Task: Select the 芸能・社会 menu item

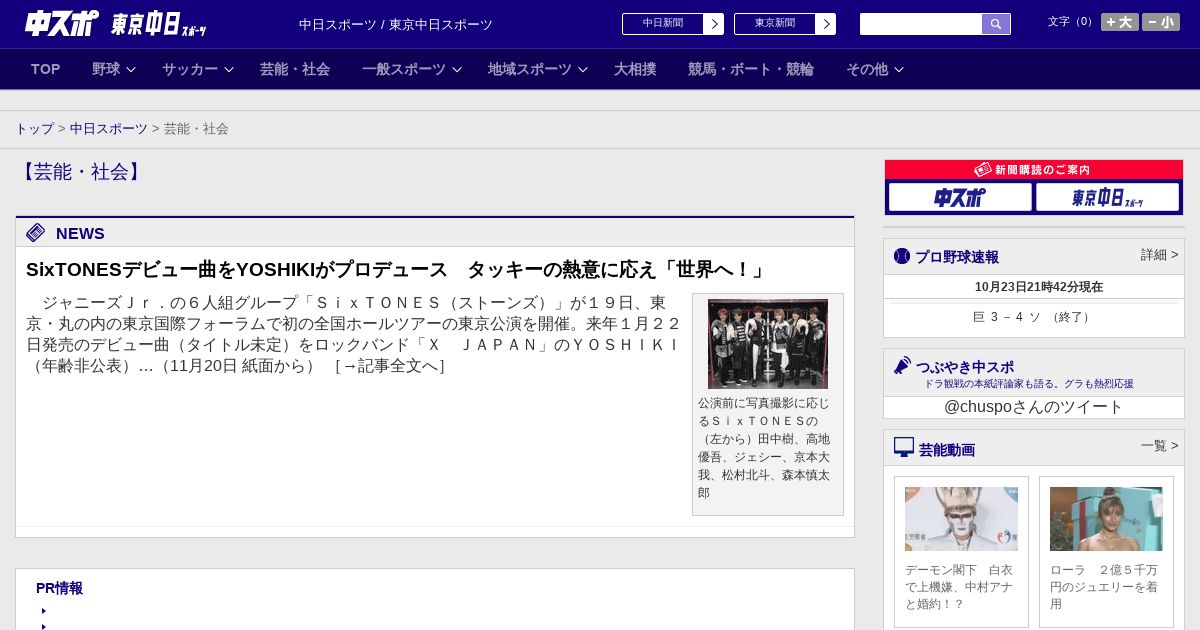Action: click(295, 69)
